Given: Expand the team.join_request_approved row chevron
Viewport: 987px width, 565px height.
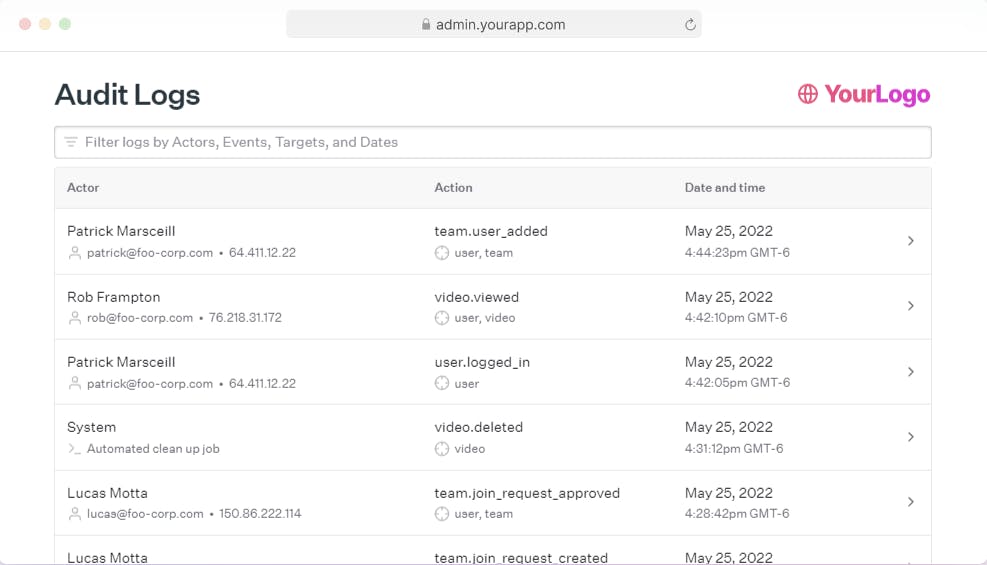Looking at the screenshot, I should 910,502.
